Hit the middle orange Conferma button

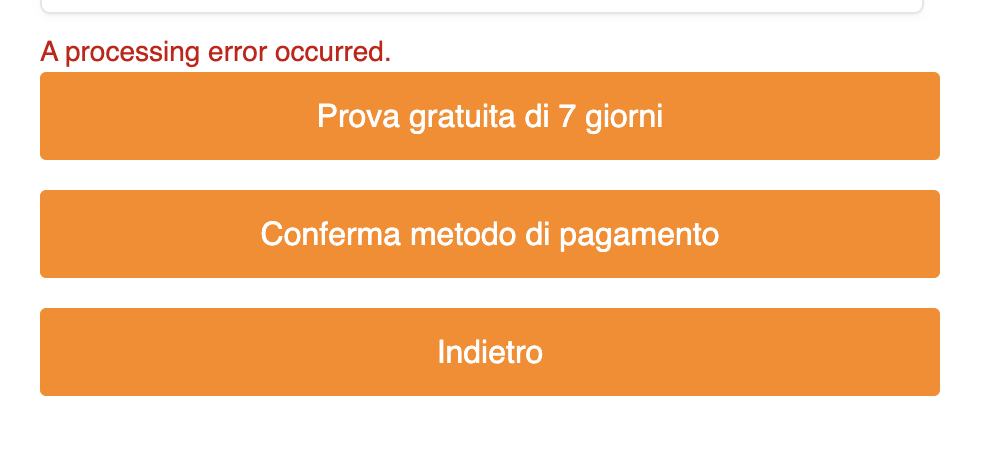pyautogui.click(x=490, y=234)
